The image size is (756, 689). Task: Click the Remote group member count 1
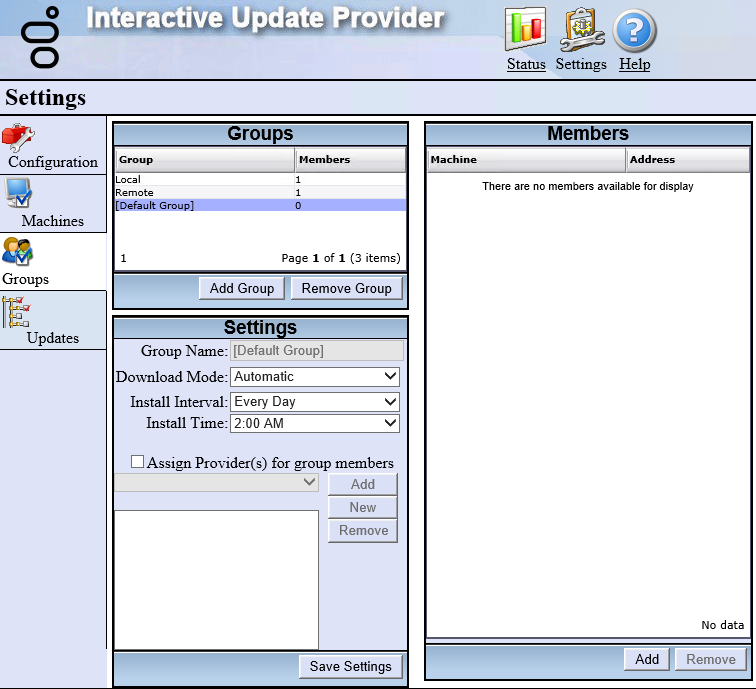tap(298, 192)
